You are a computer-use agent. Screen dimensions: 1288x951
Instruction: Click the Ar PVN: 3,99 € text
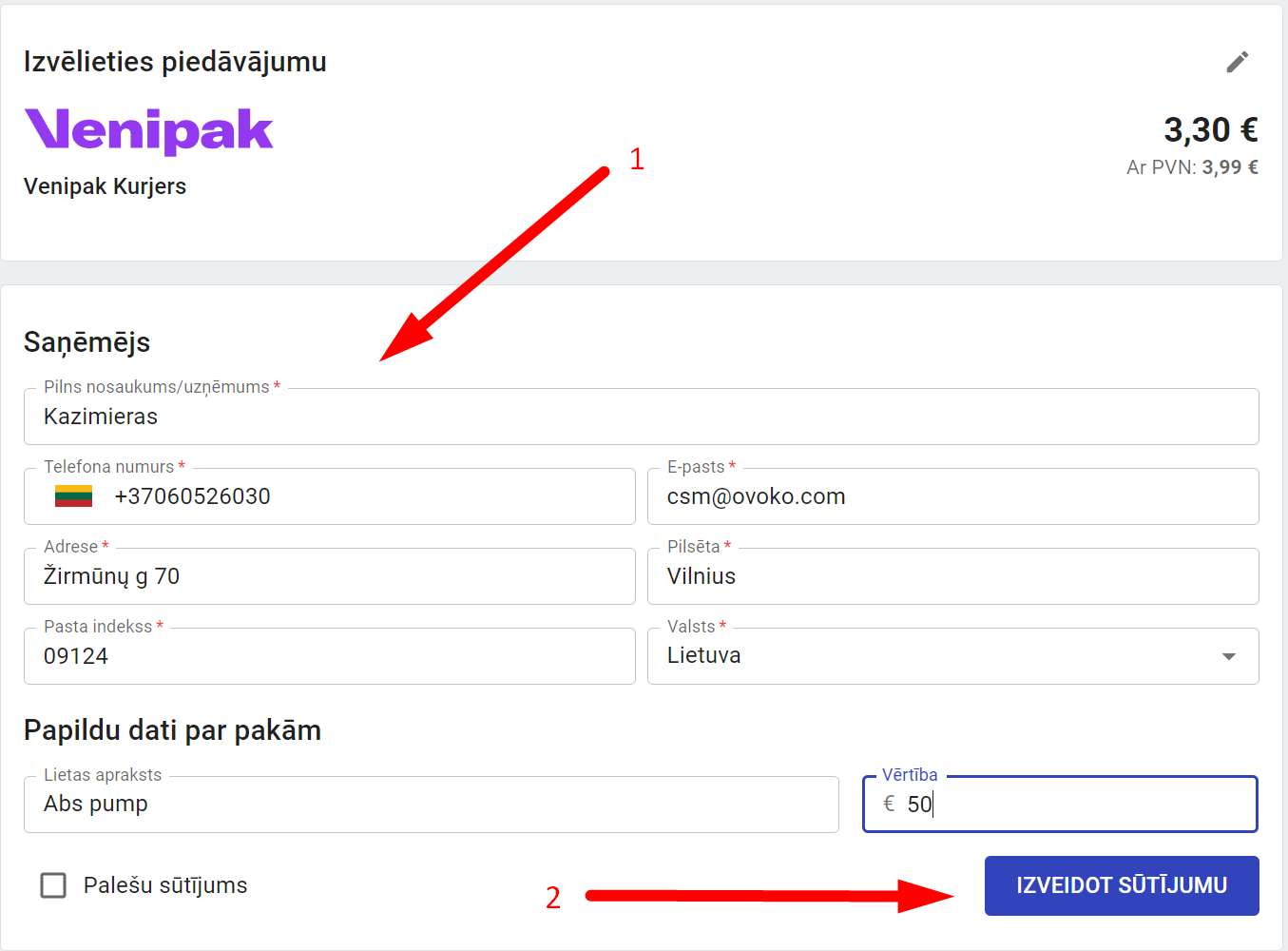tap(1192, 167)
